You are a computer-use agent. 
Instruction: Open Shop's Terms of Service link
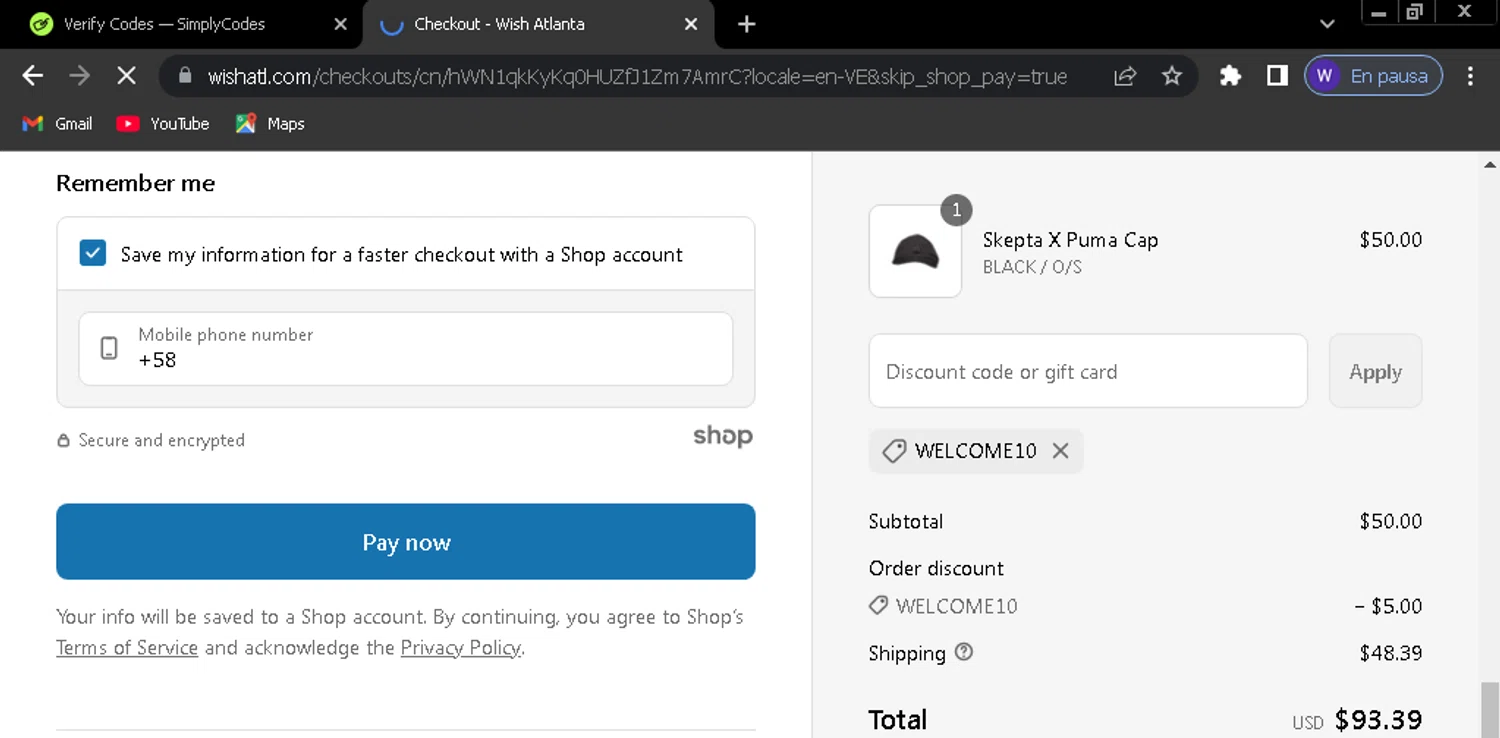click(127, 648)
